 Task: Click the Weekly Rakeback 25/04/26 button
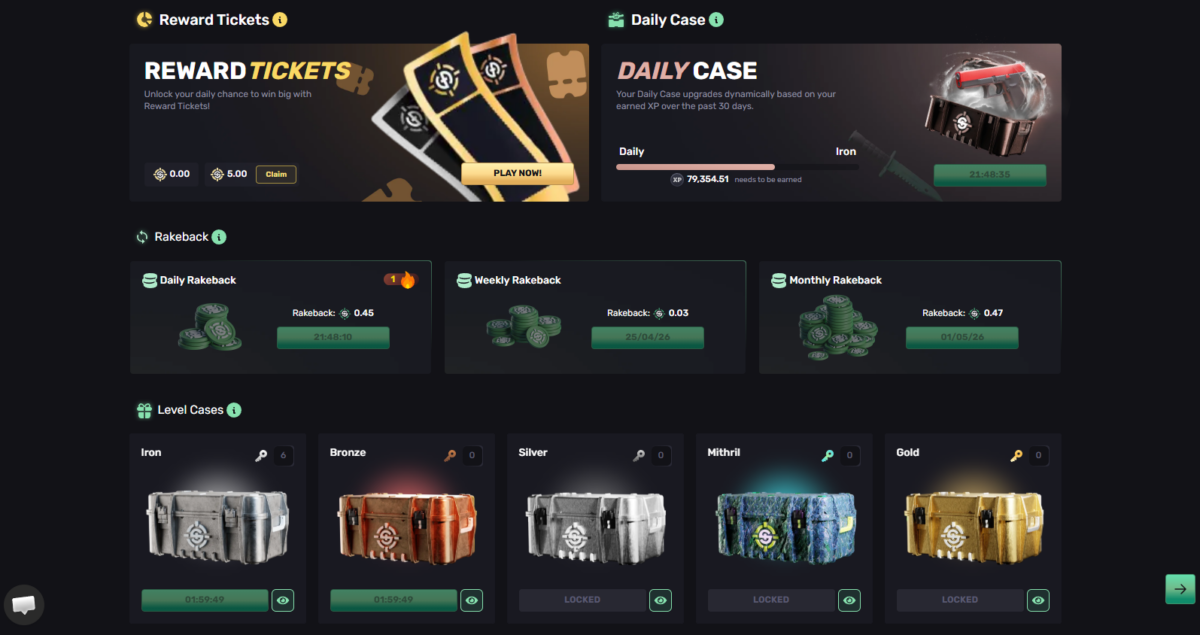[647, 338]
